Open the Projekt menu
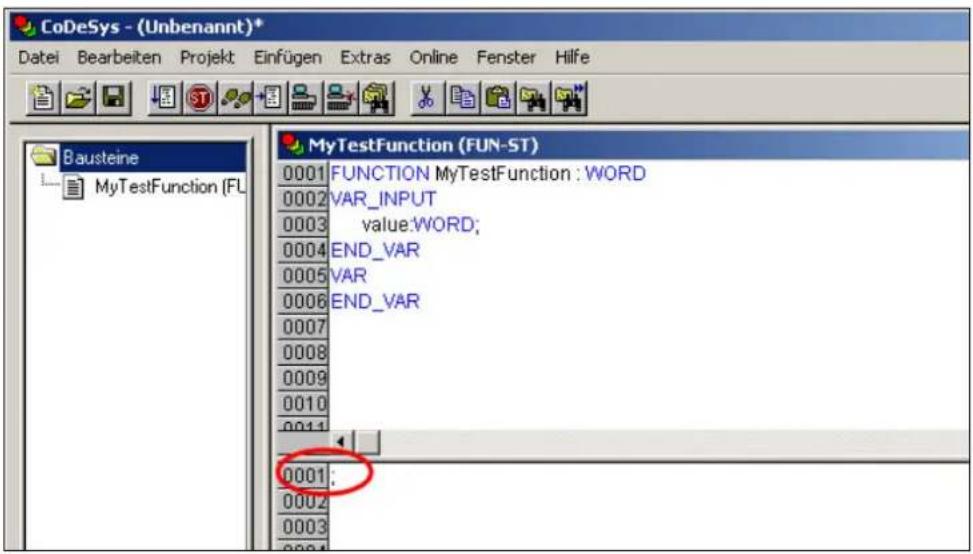 click(207, 58)
